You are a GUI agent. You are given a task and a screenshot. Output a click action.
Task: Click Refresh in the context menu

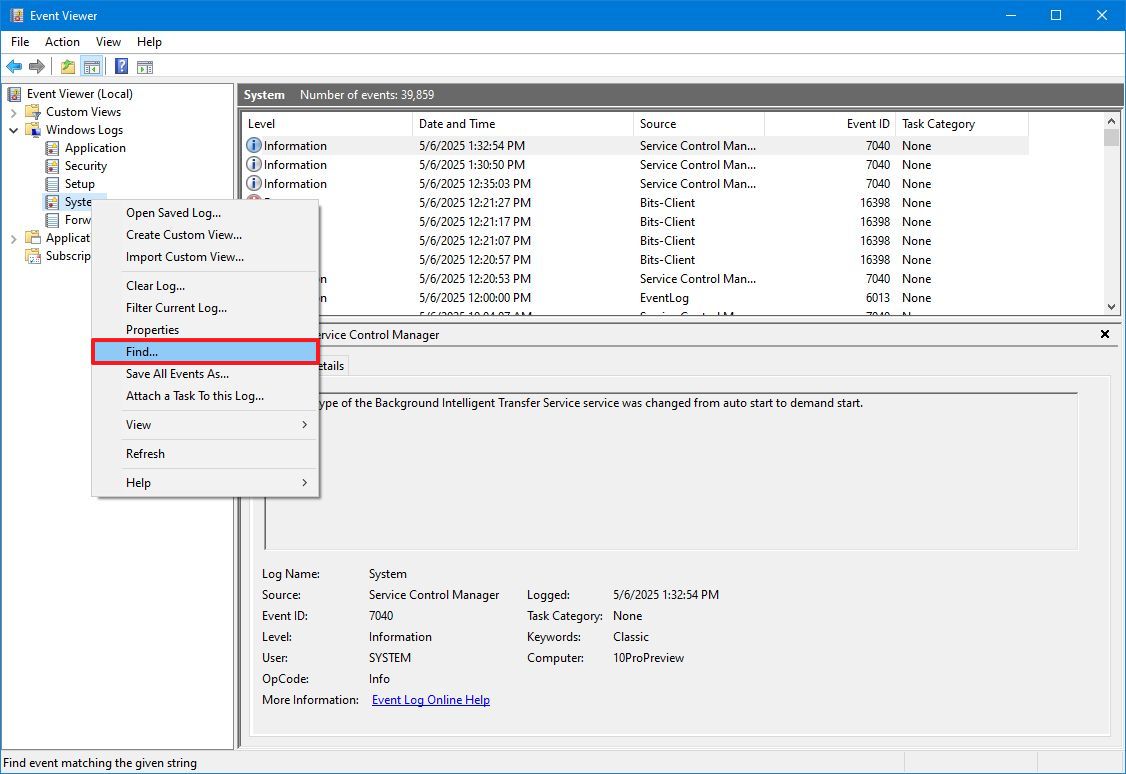[145, 453]
